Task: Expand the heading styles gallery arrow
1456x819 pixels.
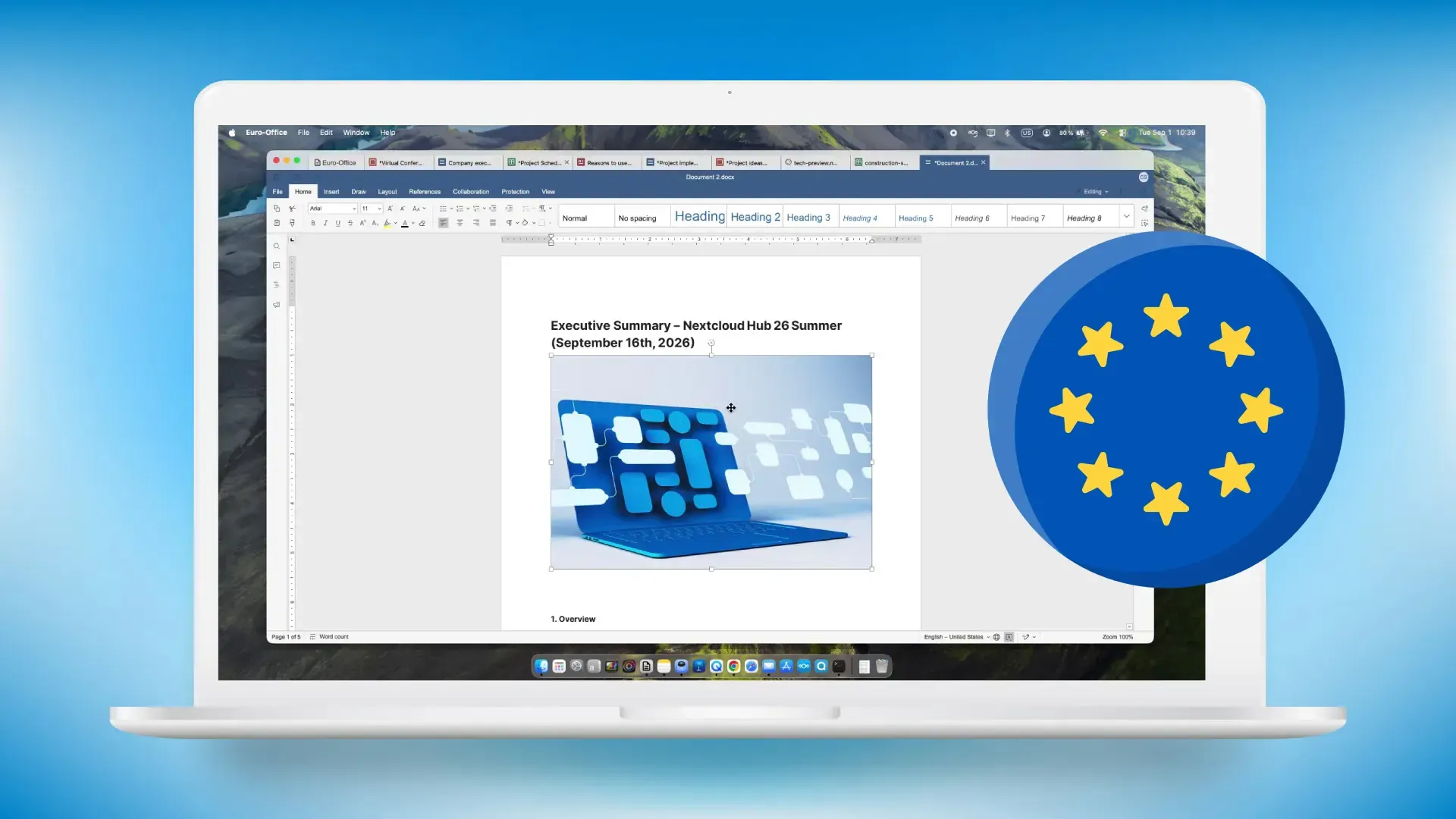Action: (1126, 216)
